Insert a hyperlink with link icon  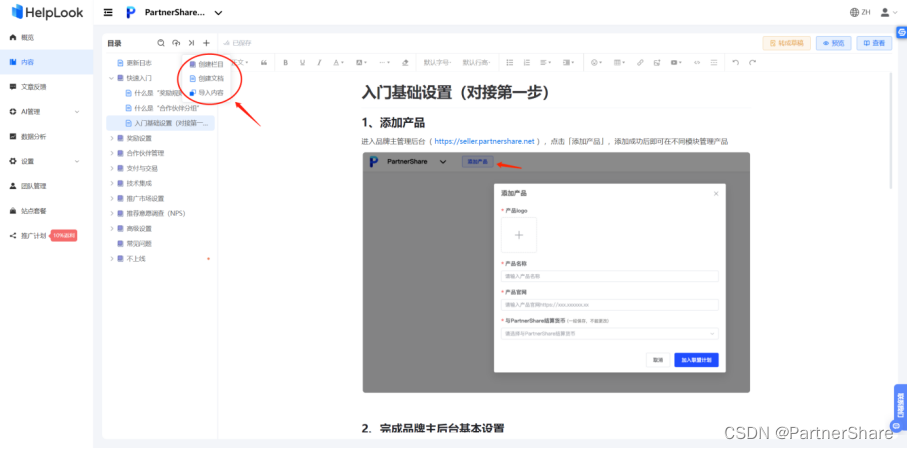[640, 63]
